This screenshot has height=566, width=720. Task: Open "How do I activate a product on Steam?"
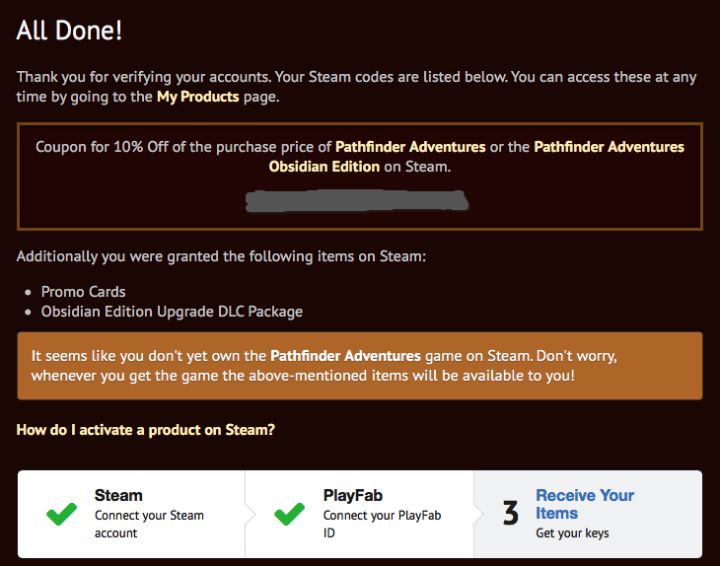(146, 430)
